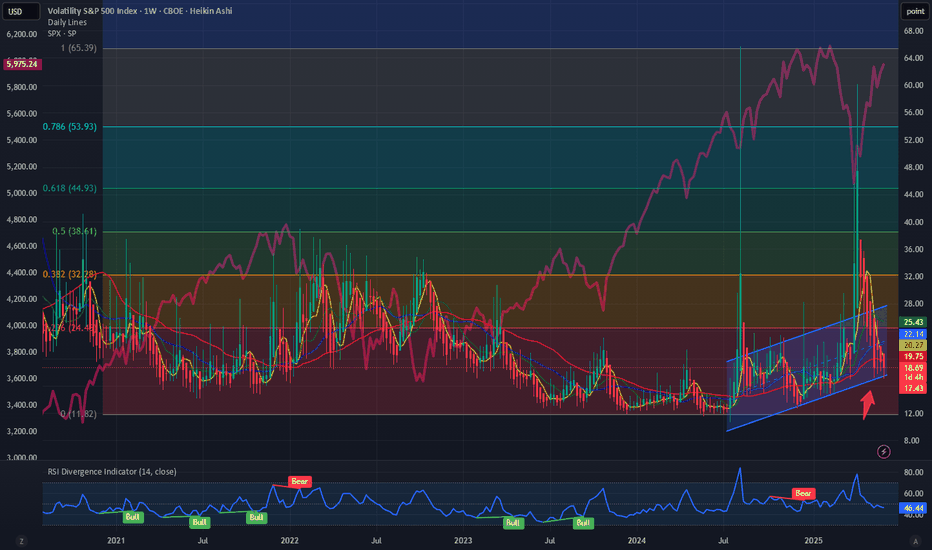932x550 pixels.
Task: Click the '1d 4h' countdown label
Action: [914, 378]
